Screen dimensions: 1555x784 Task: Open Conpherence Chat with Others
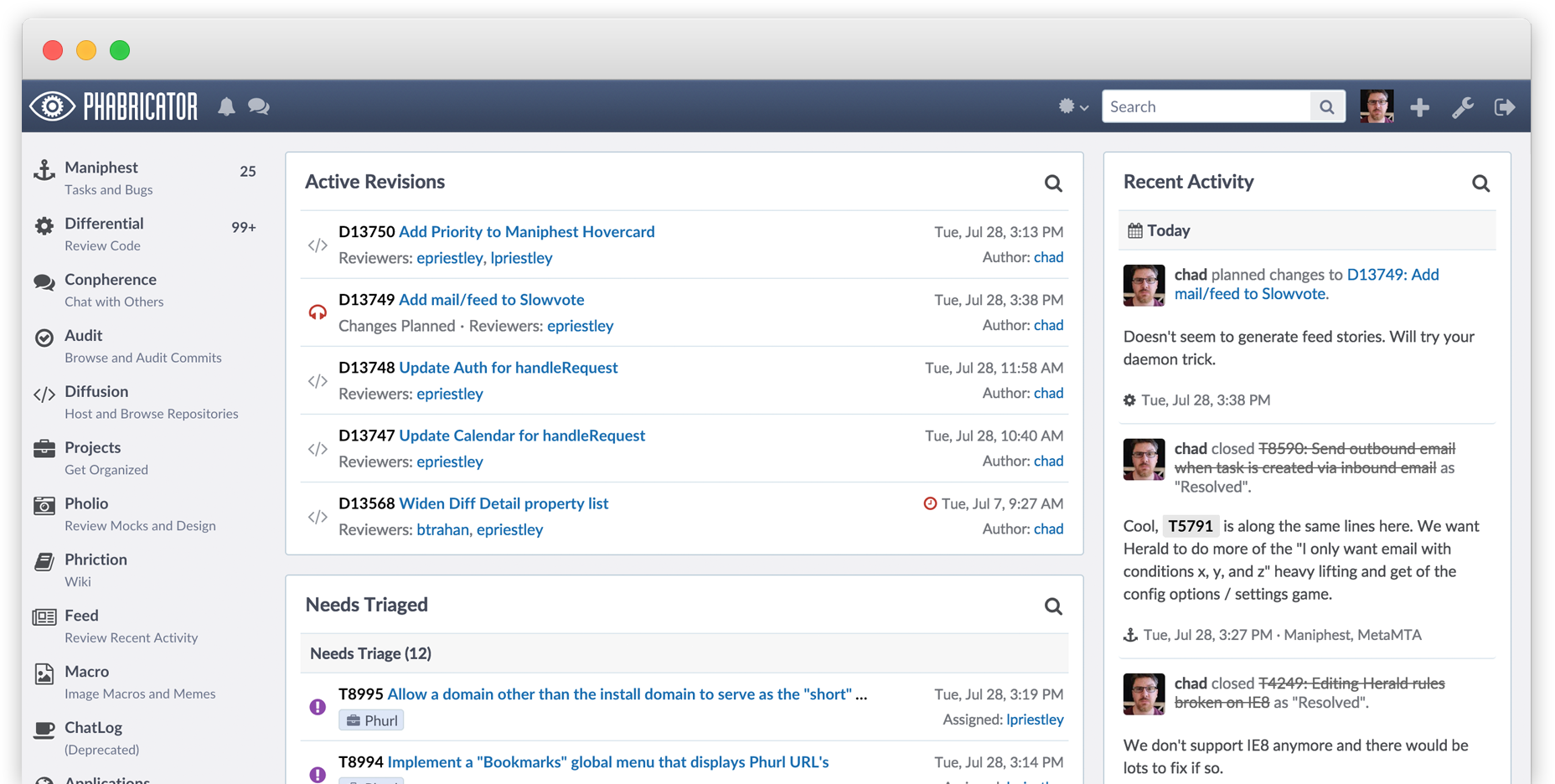tap(145, 290)
